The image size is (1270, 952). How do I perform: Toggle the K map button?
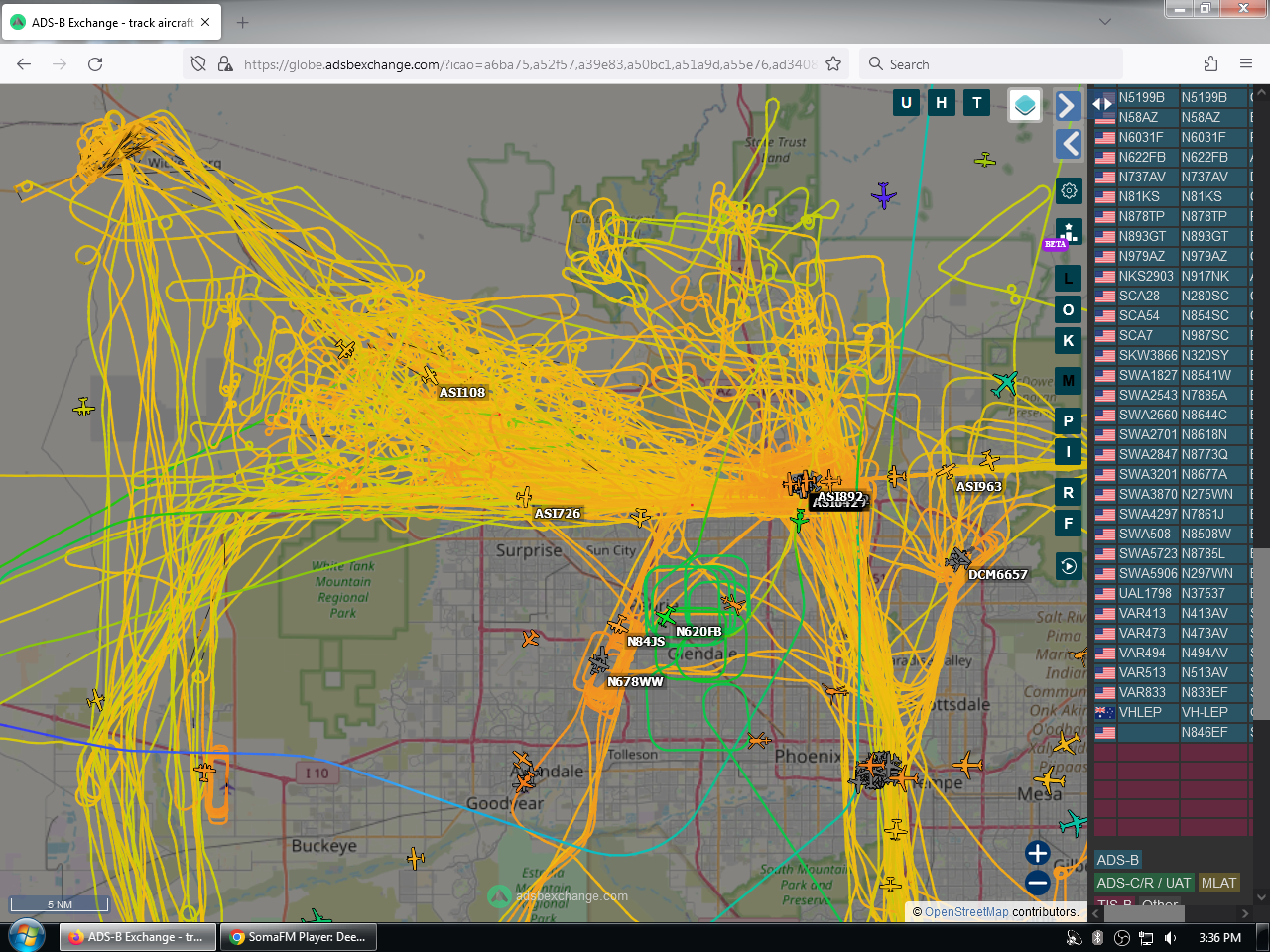(1068, 341)
